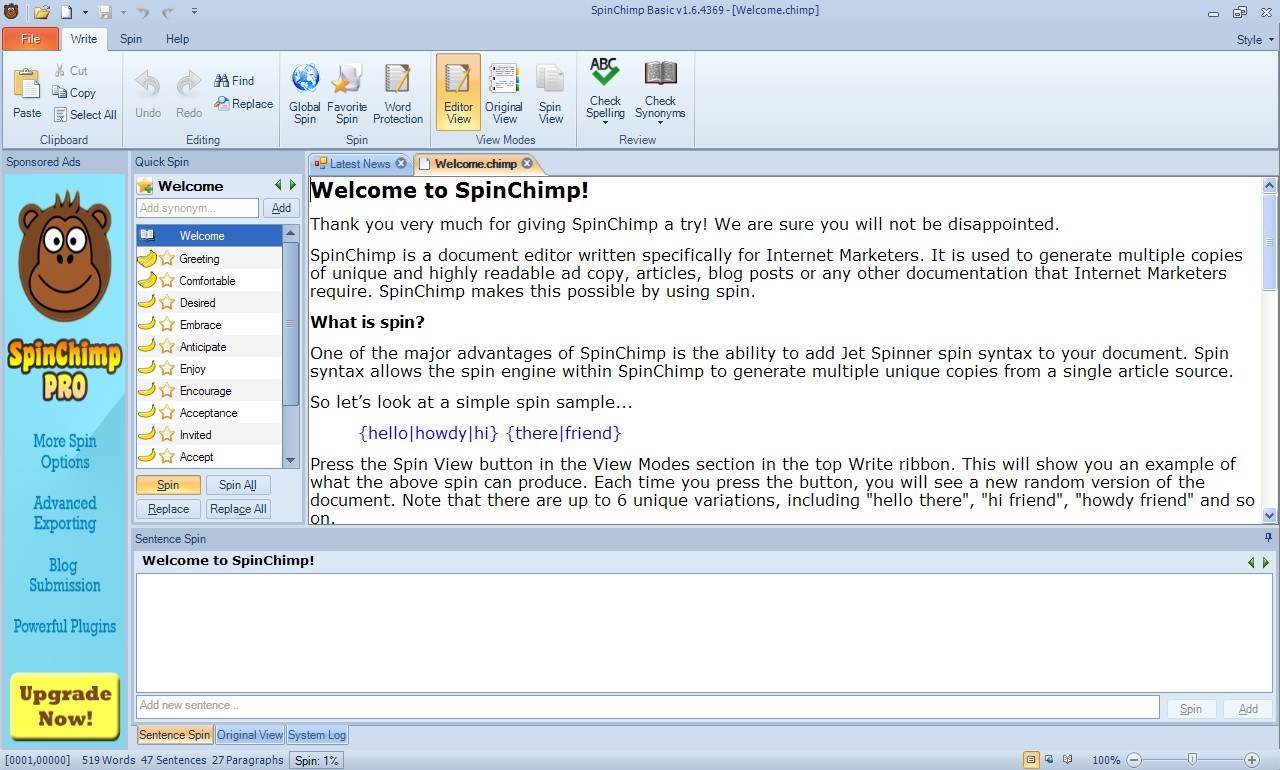Select the Write ribbon tab
Viewport: 1280px width, 770px height.
84,39
